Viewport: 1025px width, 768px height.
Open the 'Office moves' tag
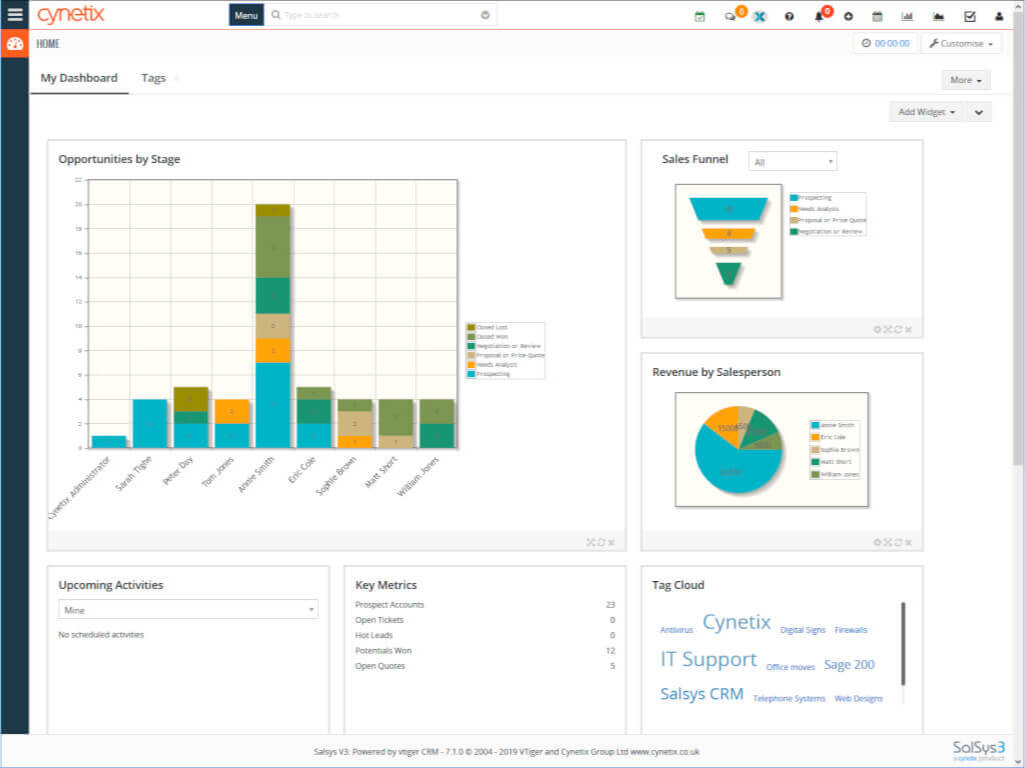click(x=790, y=667)
